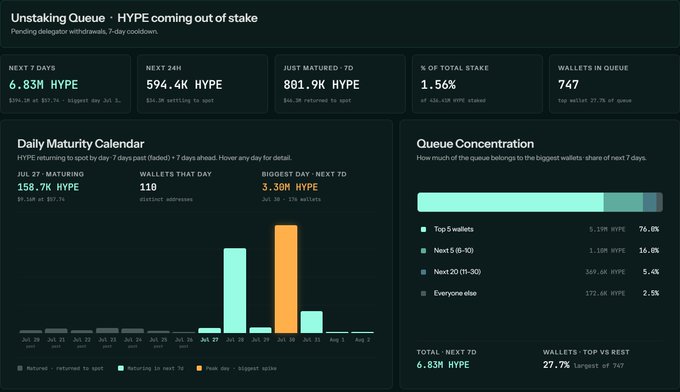
Task: Click the faded Jul 20 past bar
Action: pyautogui.click(x=31, y=332)
